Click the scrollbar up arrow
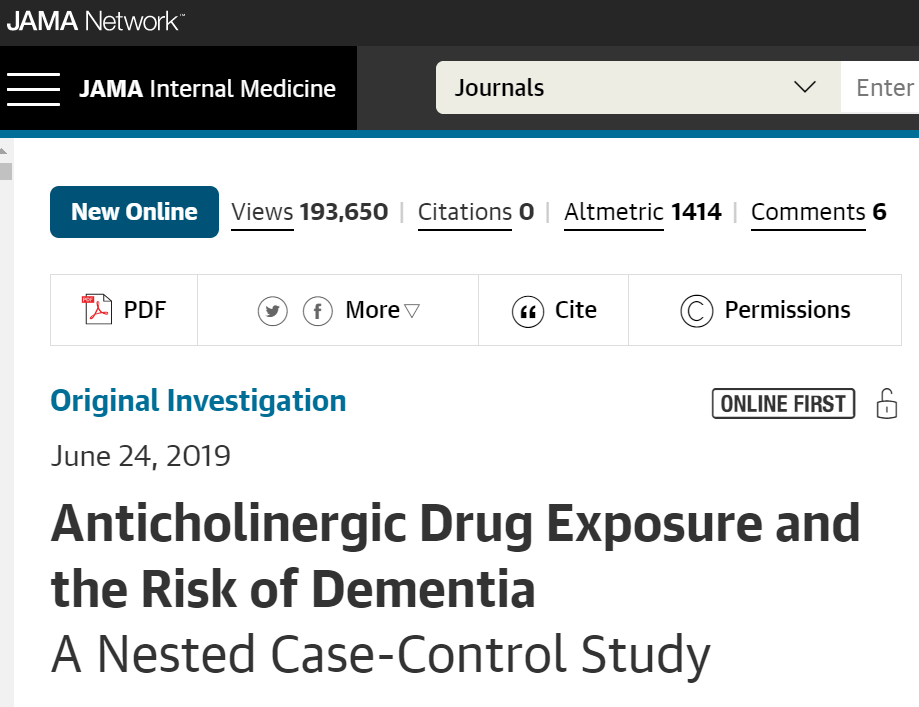 point(5,150)
